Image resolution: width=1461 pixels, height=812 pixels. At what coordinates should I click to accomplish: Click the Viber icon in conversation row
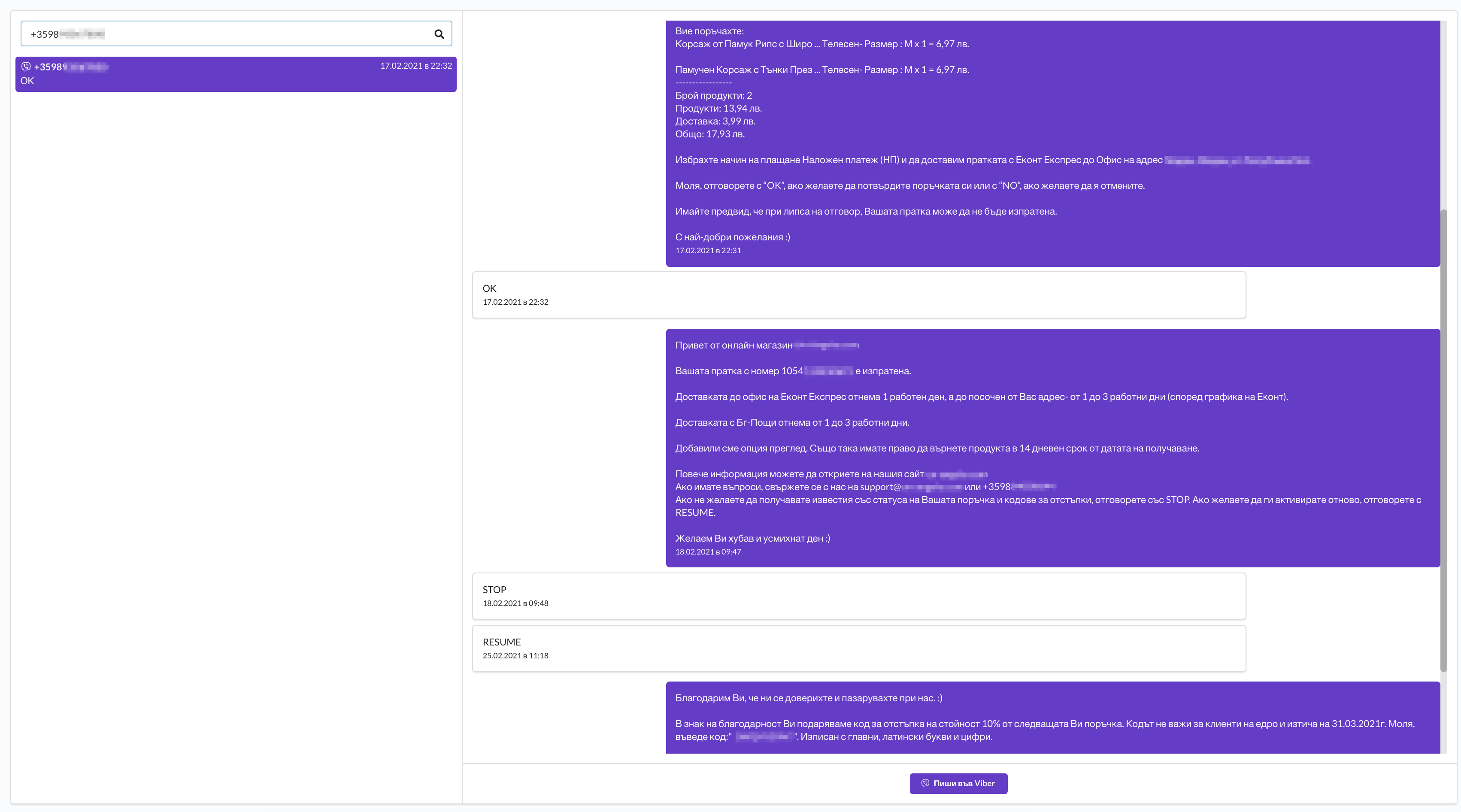[26, 67]
